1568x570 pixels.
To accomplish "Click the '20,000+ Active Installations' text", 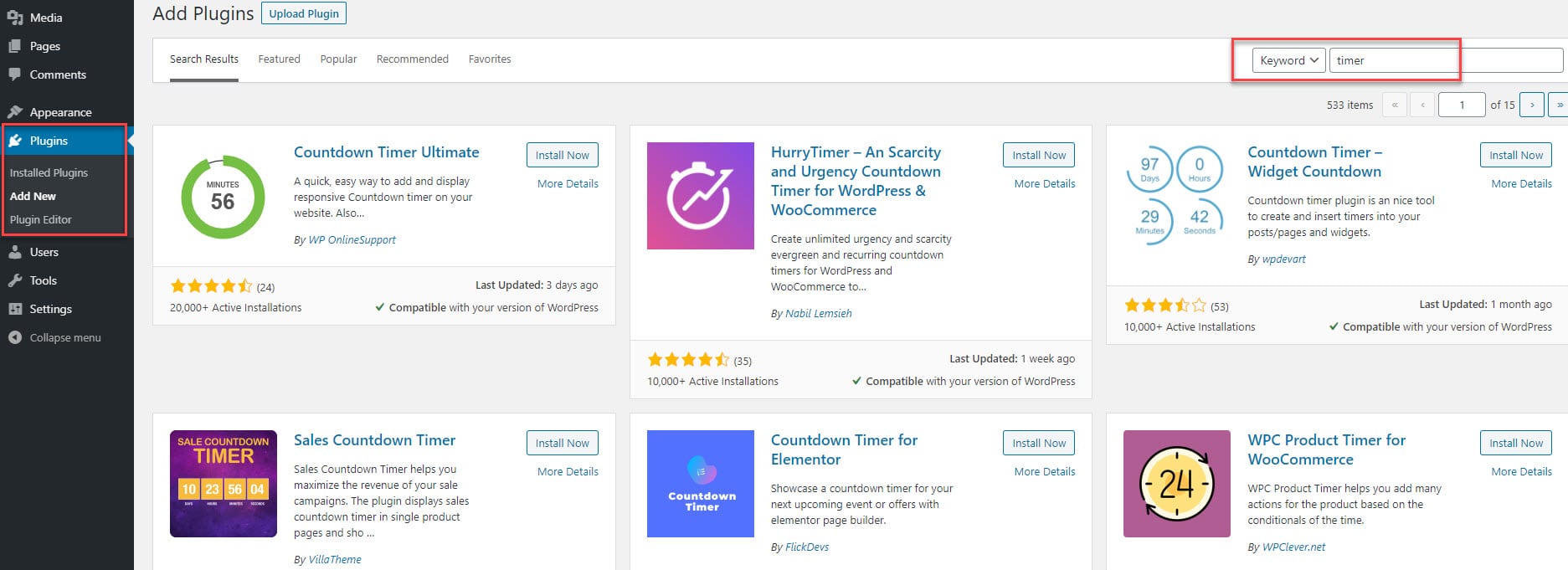I will tap(236, 308).
